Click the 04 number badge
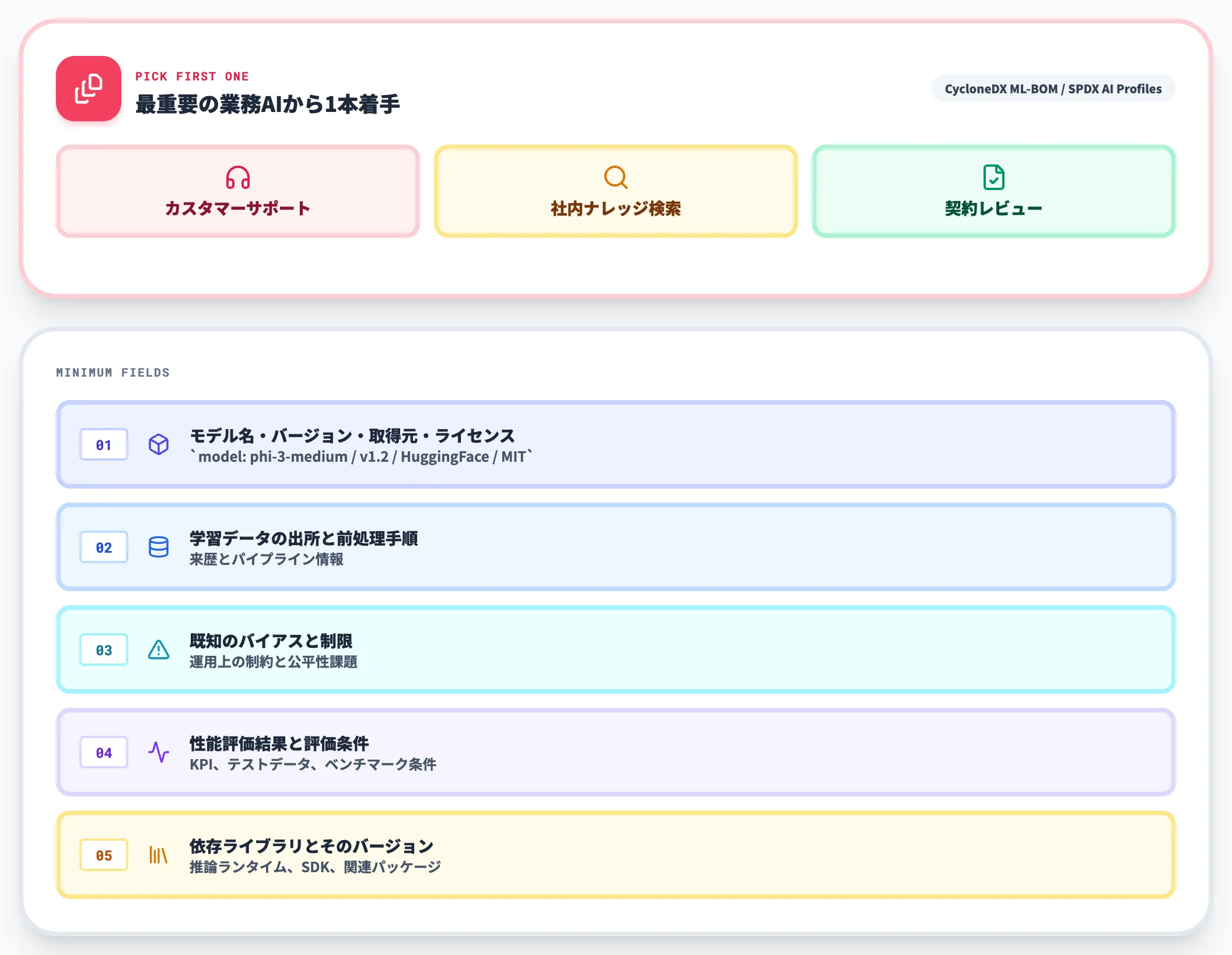The width and height of the screenshot is (1232, 955). 104,753
